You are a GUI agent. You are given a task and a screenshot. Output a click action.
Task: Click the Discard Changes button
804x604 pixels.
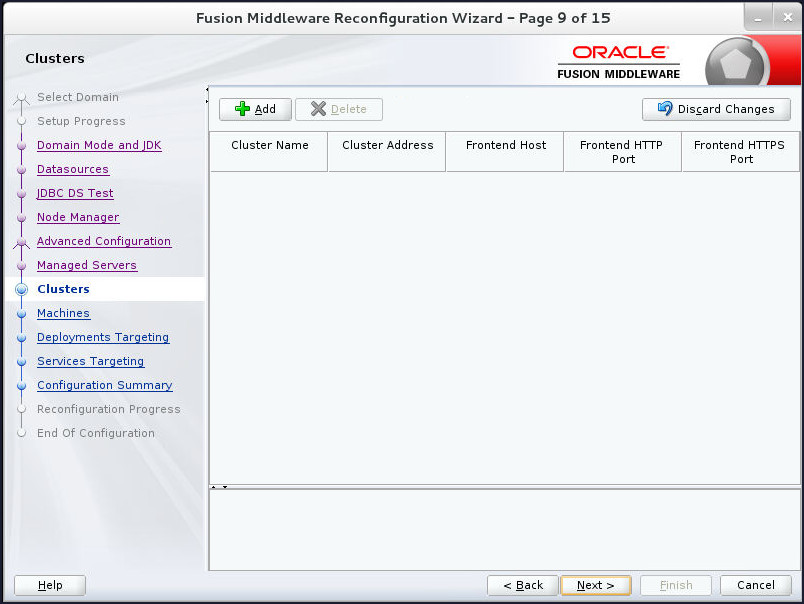coord(716,109)
